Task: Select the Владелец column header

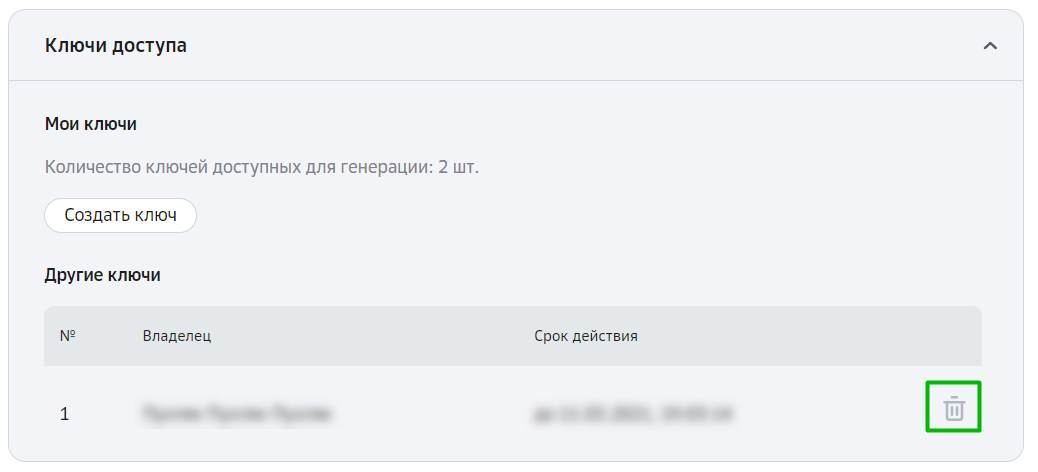Action: click(x=177, y=336)
